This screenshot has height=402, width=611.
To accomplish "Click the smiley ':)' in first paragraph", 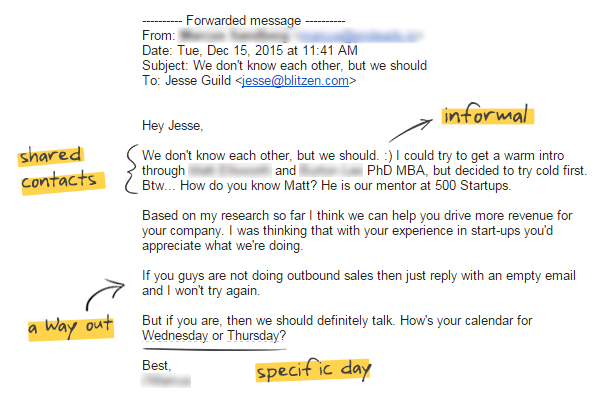I will coord(388,156).
